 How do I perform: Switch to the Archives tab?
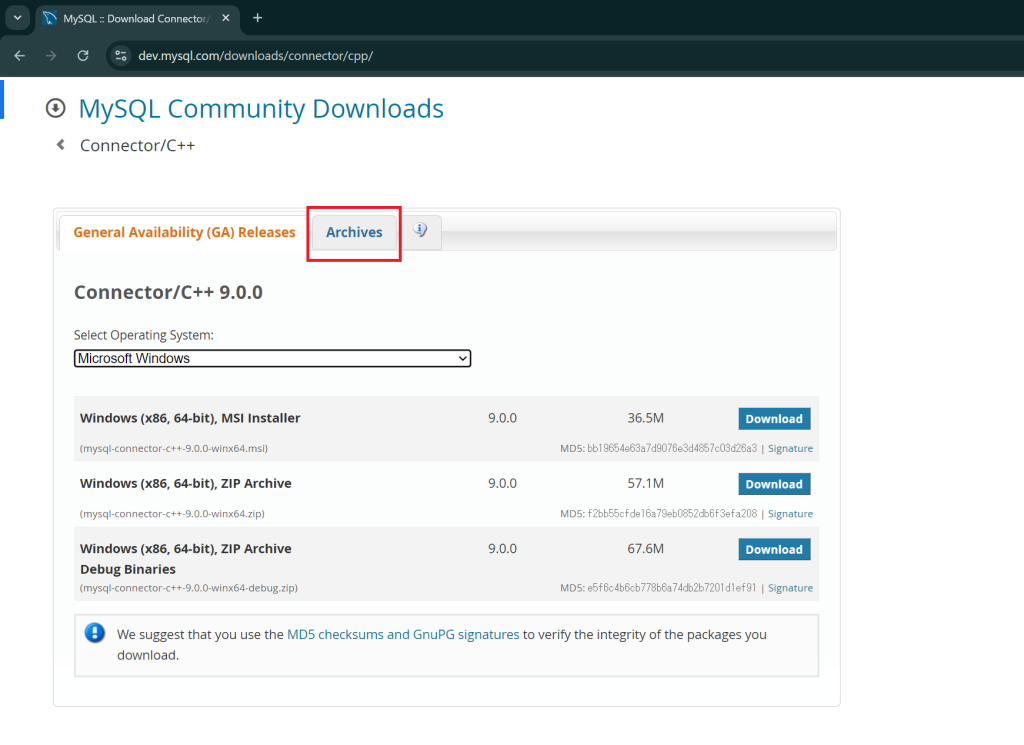coord(354,232)
